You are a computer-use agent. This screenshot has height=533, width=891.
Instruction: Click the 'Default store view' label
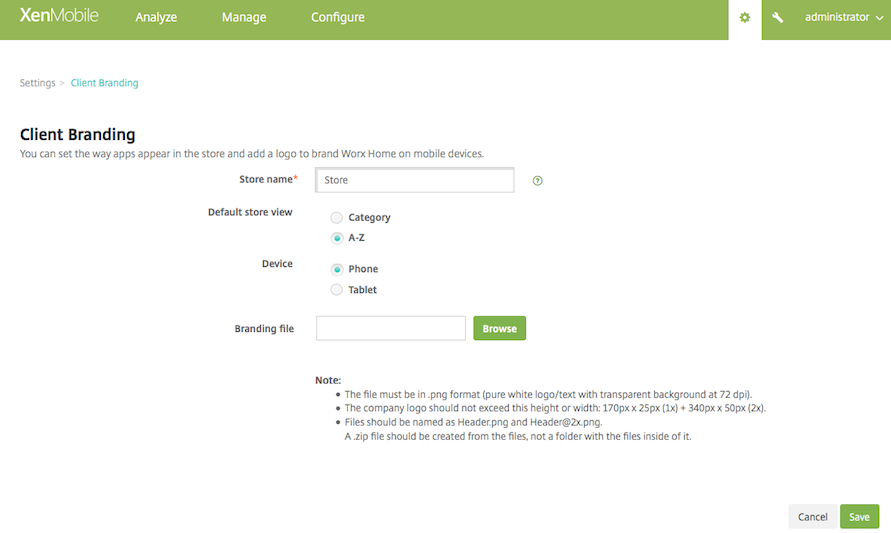coord(250,212)
